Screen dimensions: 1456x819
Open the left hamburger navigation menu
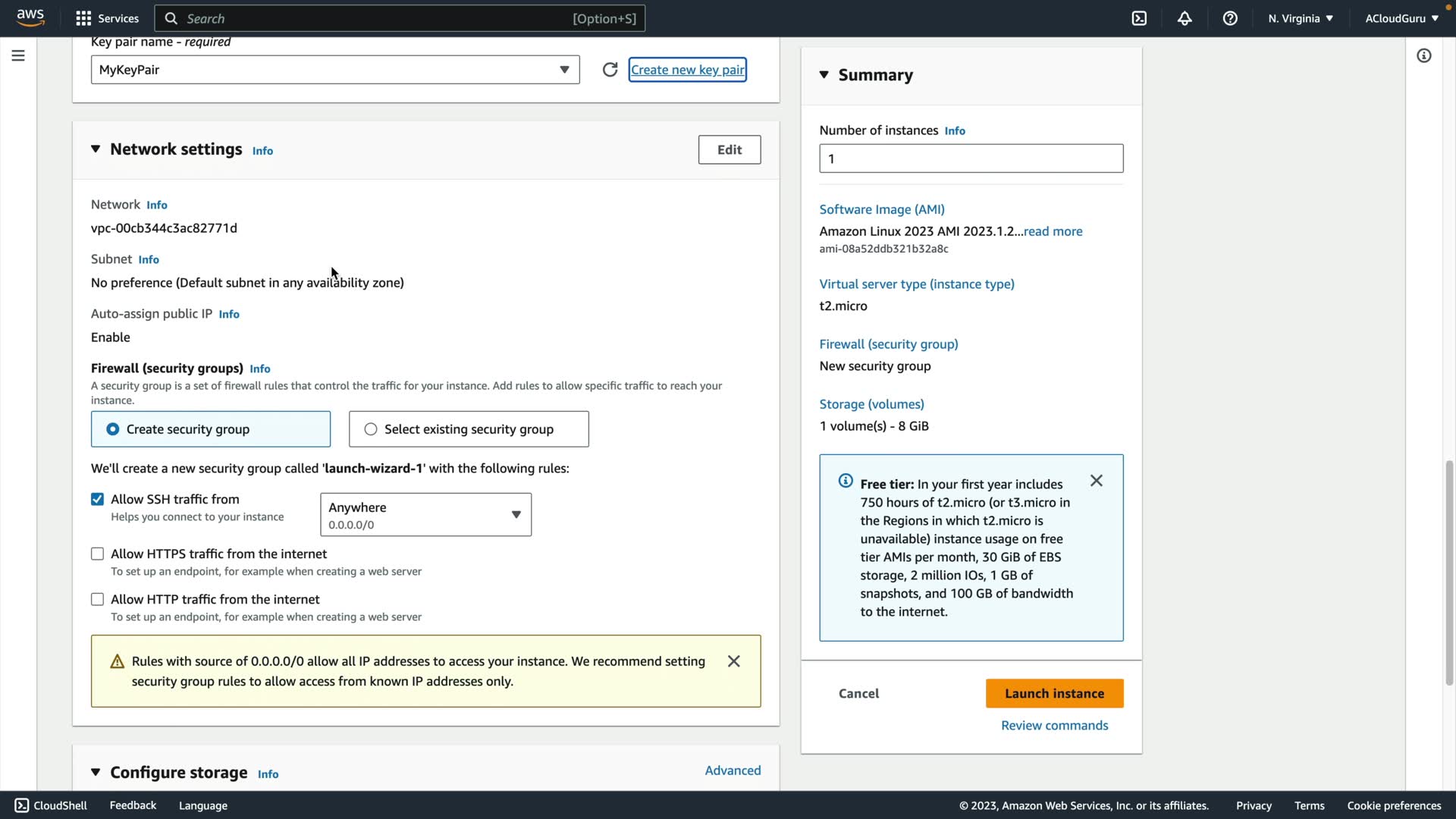coord(18,55)
